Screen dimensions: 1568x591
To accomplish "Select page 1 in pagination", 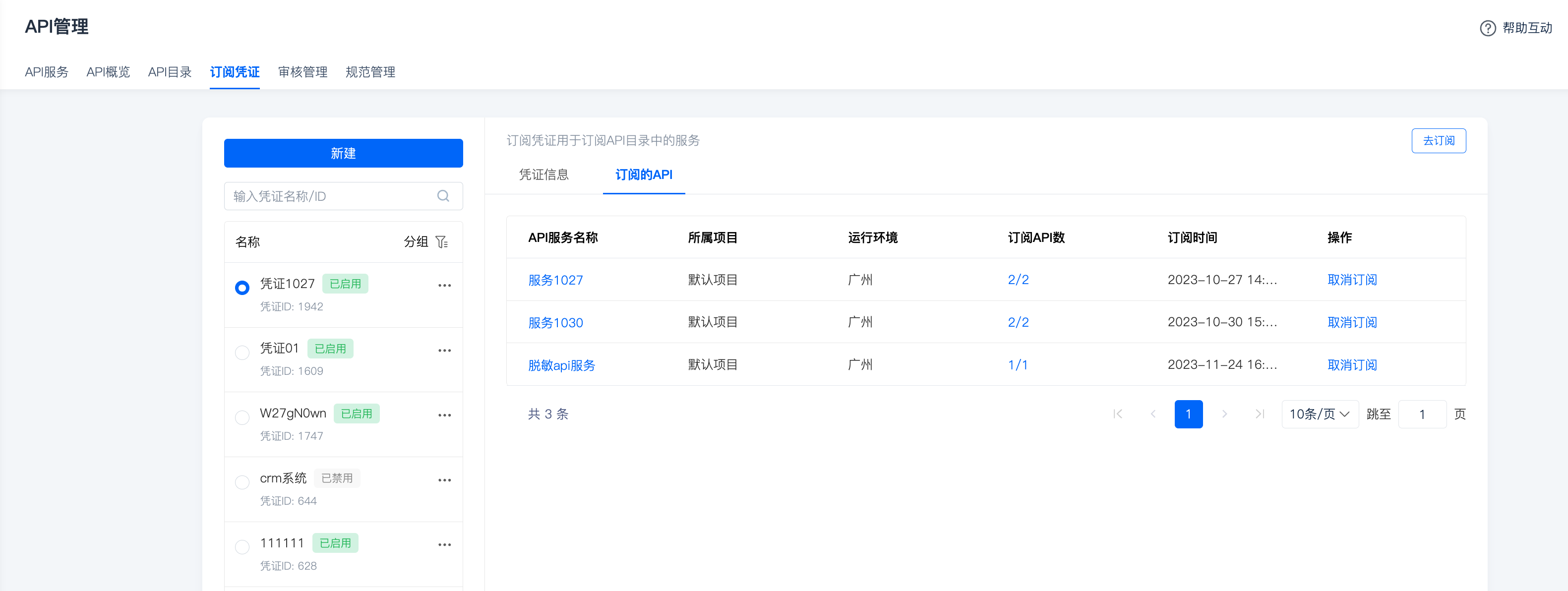I will coord(1188,414).
